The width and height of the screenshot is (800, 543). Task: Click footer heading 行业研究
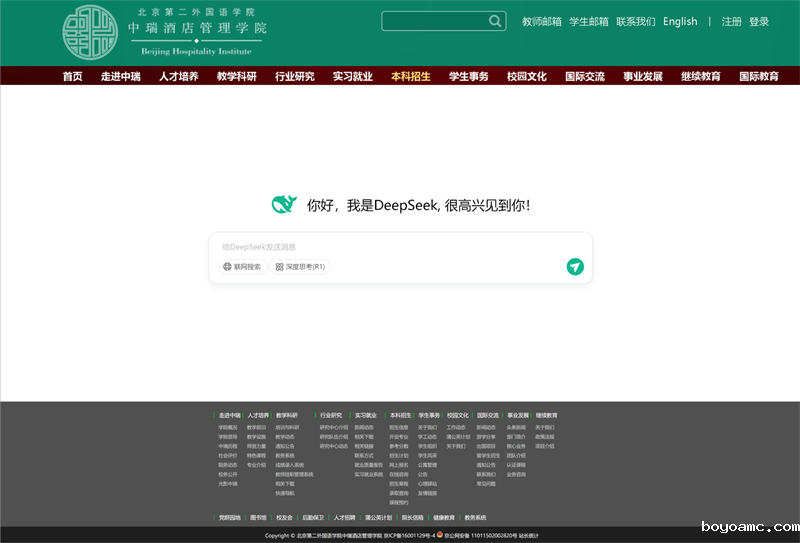331,415
